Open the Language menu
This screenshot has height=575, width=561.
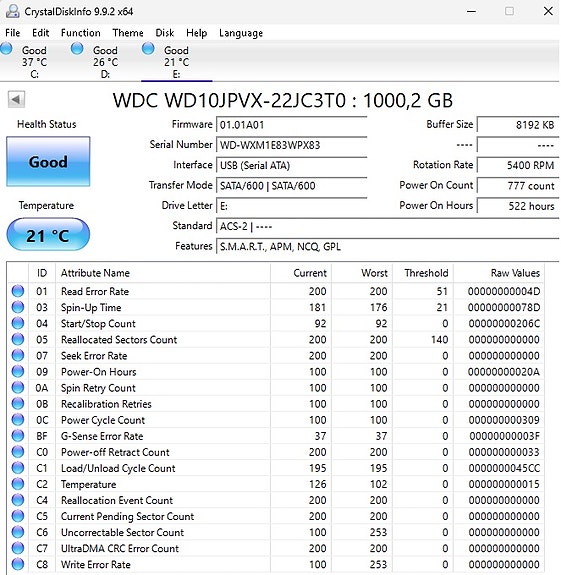tap(241, 33)
